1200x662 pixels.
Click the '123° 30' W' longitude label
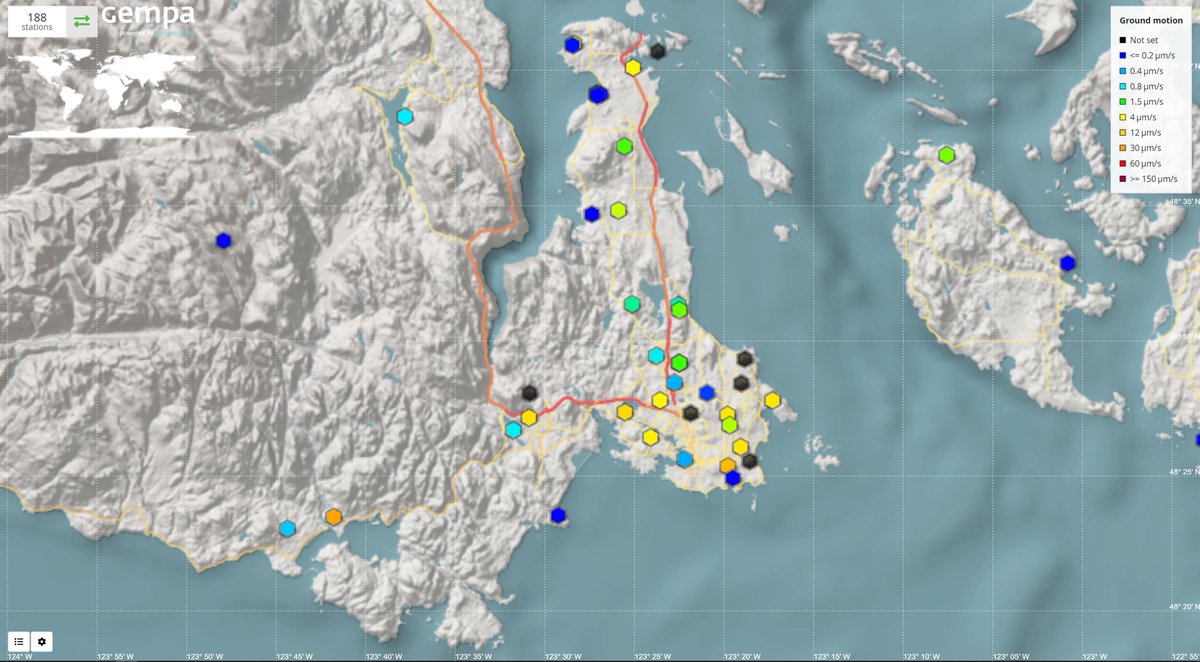561,656
